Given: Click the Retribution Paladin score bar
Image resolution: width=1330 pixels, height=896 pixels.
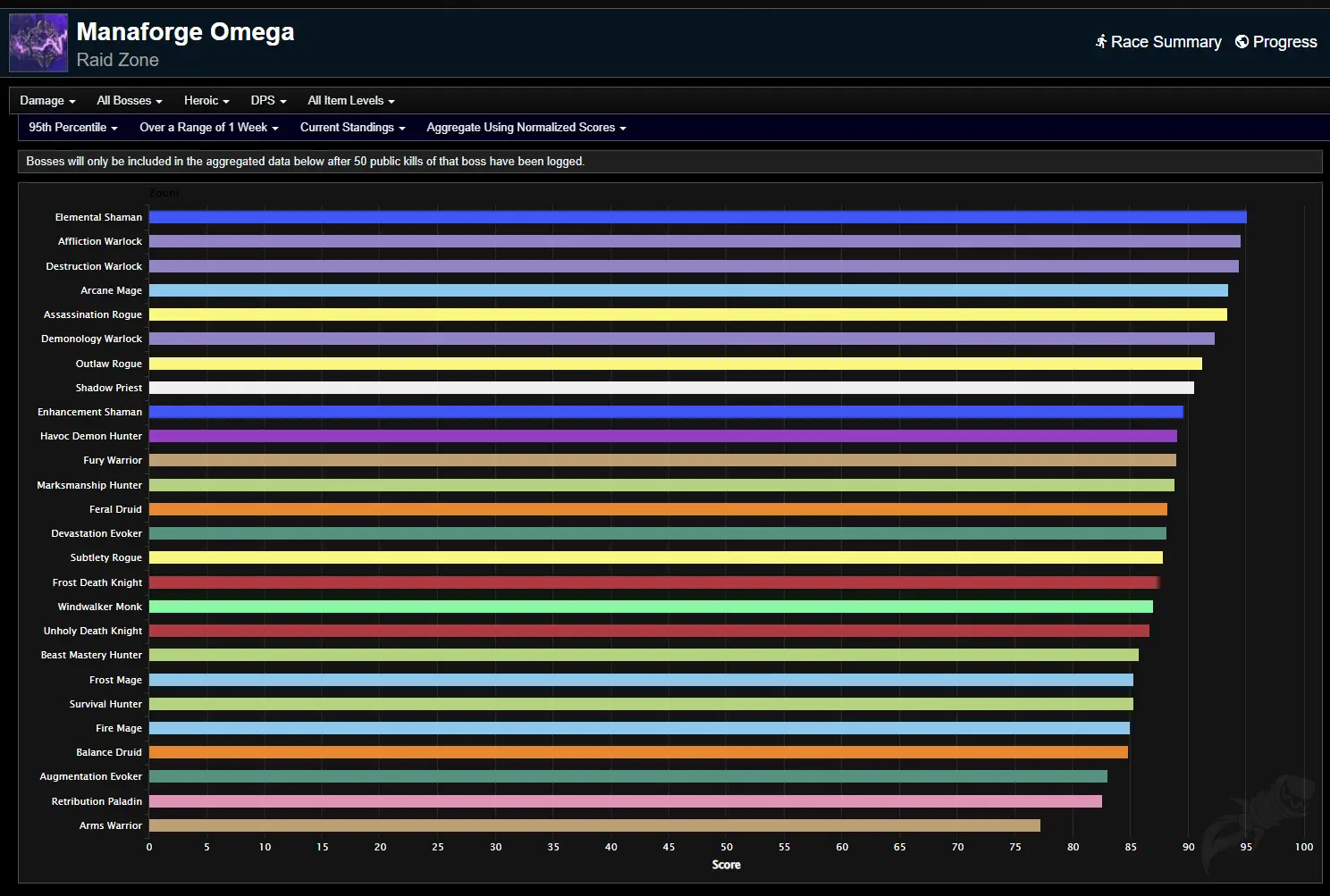Looking at the screenshot, I should click(626, 801).
